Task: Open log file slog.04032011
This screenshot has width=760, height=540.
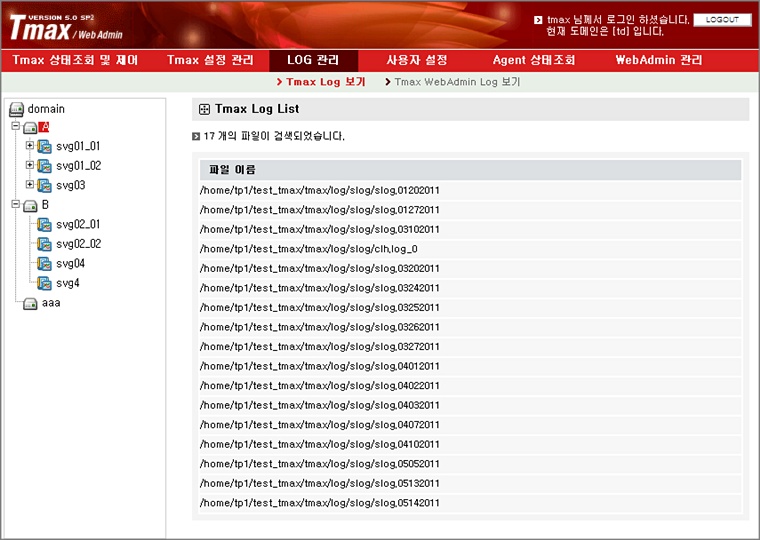Action: pyautogui.click(x=320, y=405)
